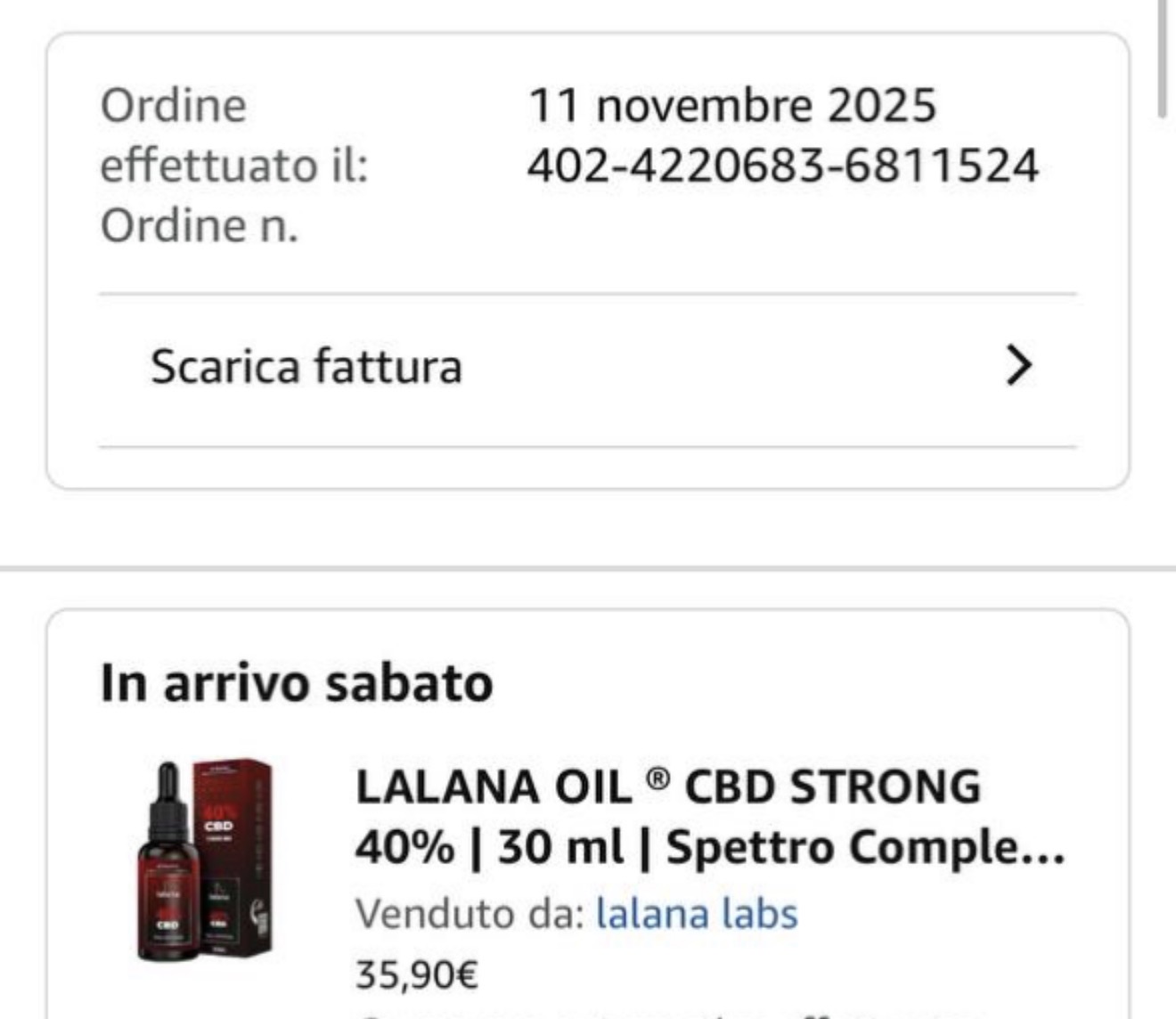
Task: Tap the In arrivo sabato heading
Action: pos(297,683)
